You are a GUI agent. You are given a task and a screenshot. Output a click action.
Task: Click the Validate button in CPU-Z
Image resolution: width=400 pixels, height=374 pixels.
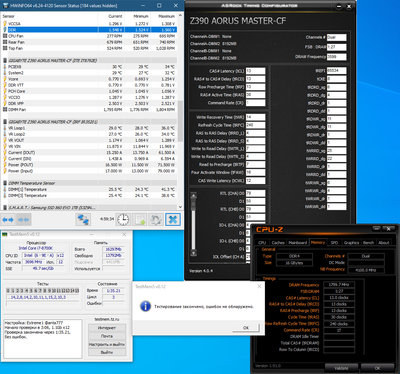pyautogui.click(x=341, y=368)
